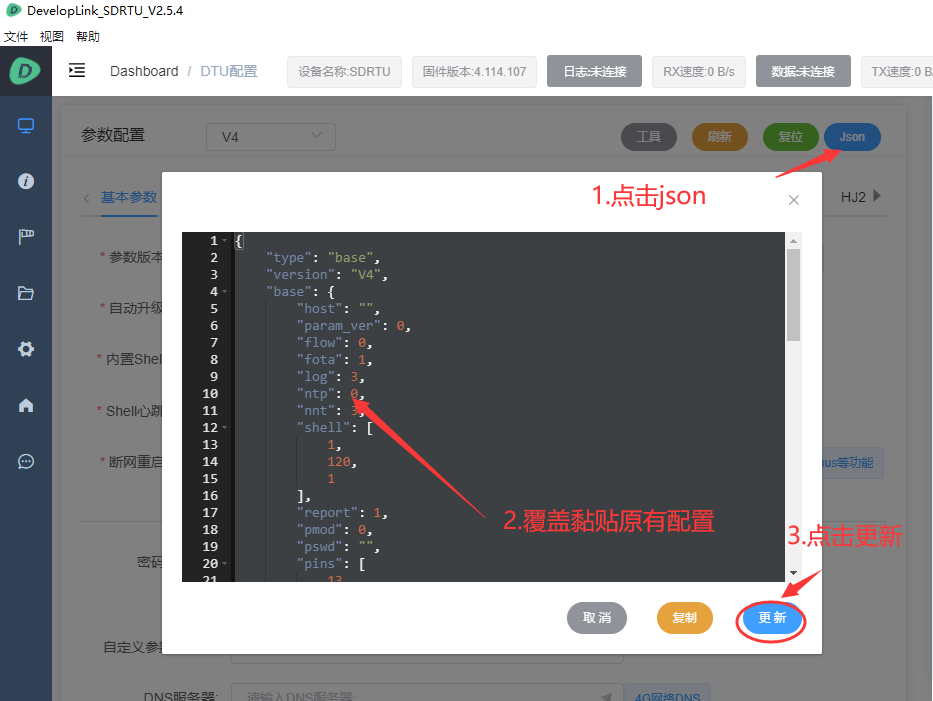Viewport: 933px width, 701px height.
Task: Open the 帮助 menu
Action: [x=87, y=36]
